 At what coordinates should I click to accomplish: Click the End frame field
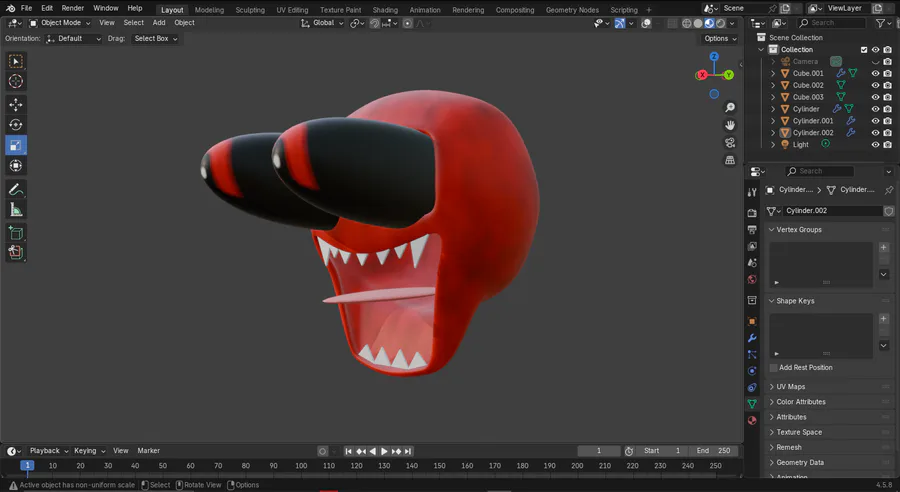point(714,451)
